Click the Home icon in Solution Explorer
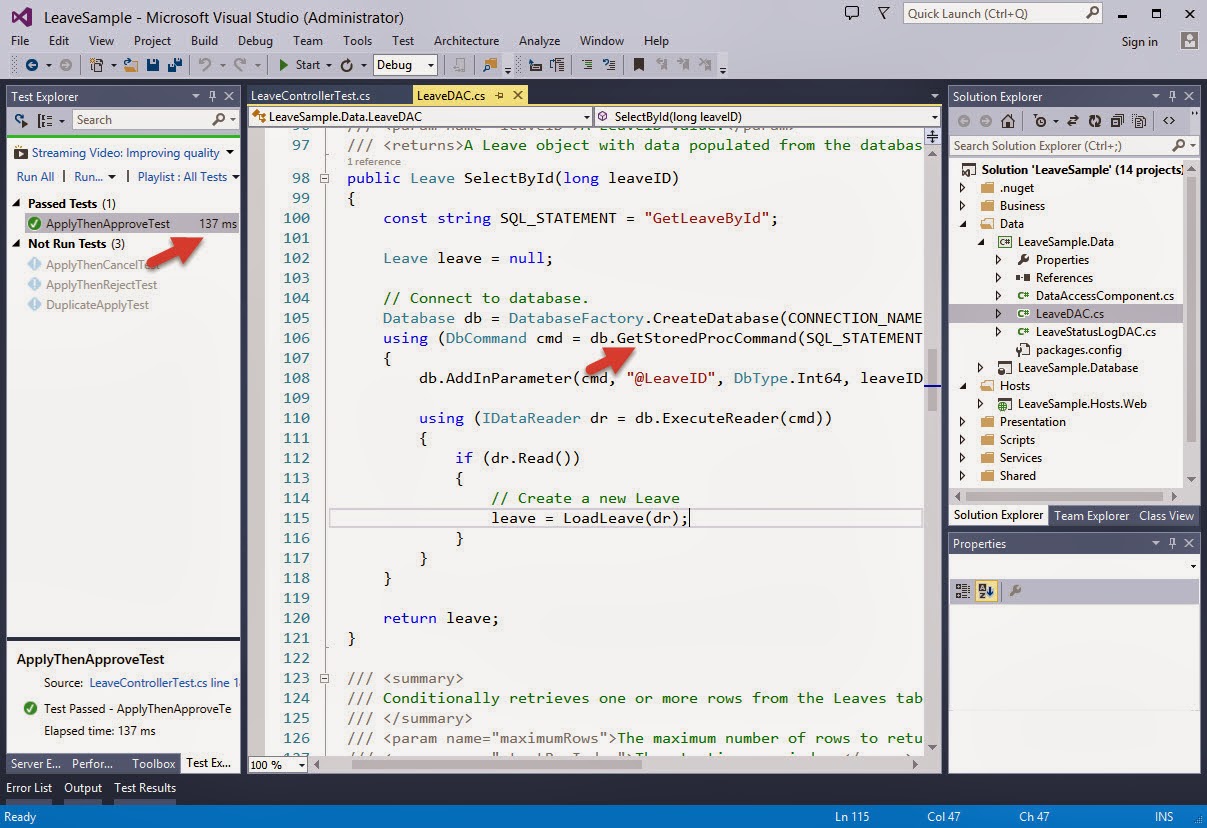This screenshot has width=1207, height=828. click(1008, 121)
